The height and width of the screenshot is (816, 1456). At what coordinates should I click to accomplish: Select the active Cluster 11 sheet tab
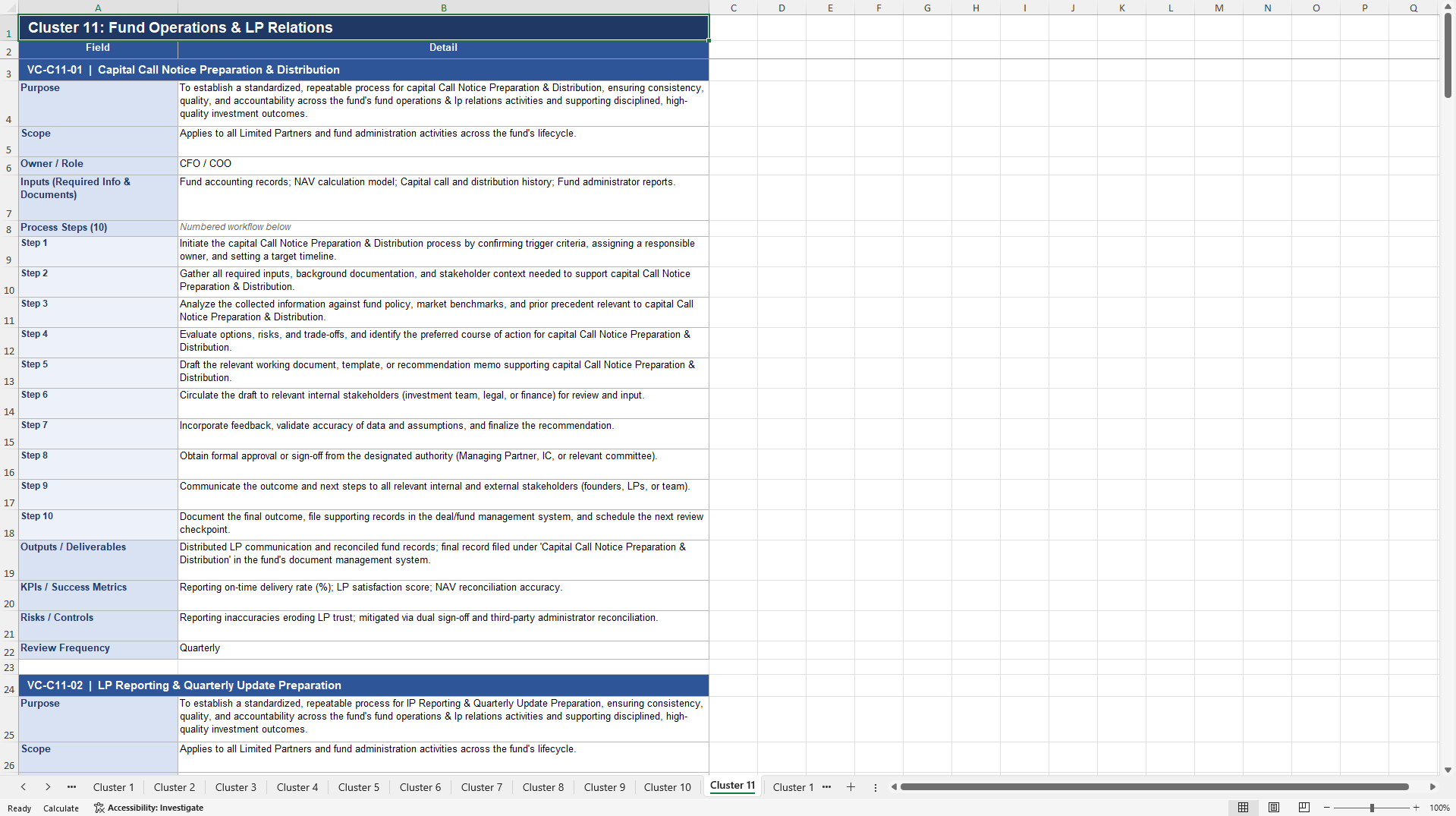(733, 786)
